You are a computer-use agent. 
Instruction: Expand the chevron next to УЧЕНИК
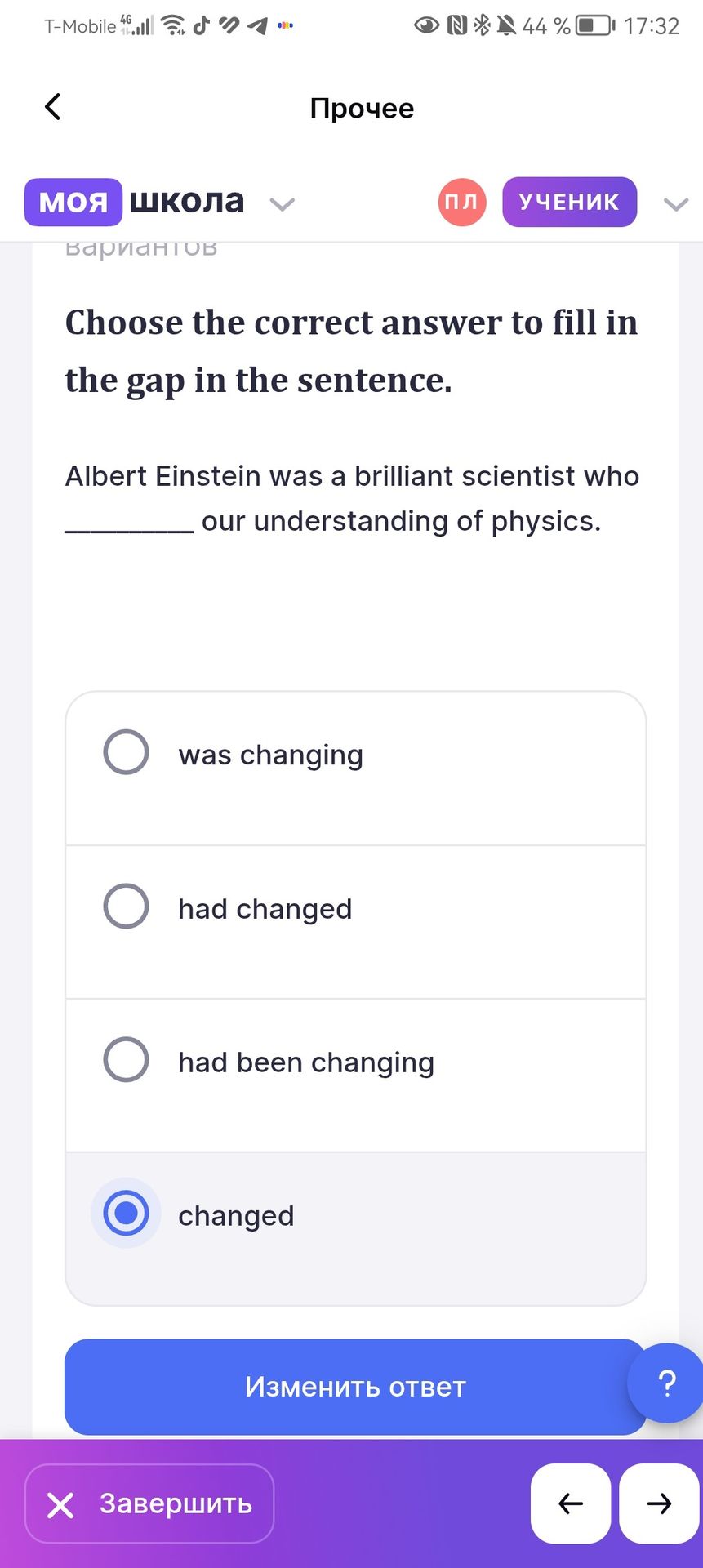(676, 204)
